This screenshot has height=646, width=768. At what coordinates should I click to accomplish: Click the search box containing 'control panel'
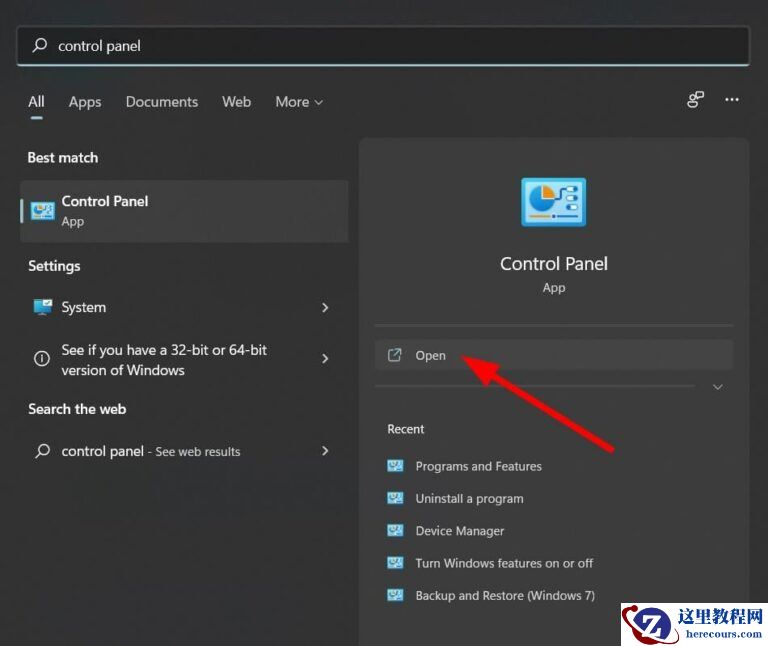click(x=383, y=46)
